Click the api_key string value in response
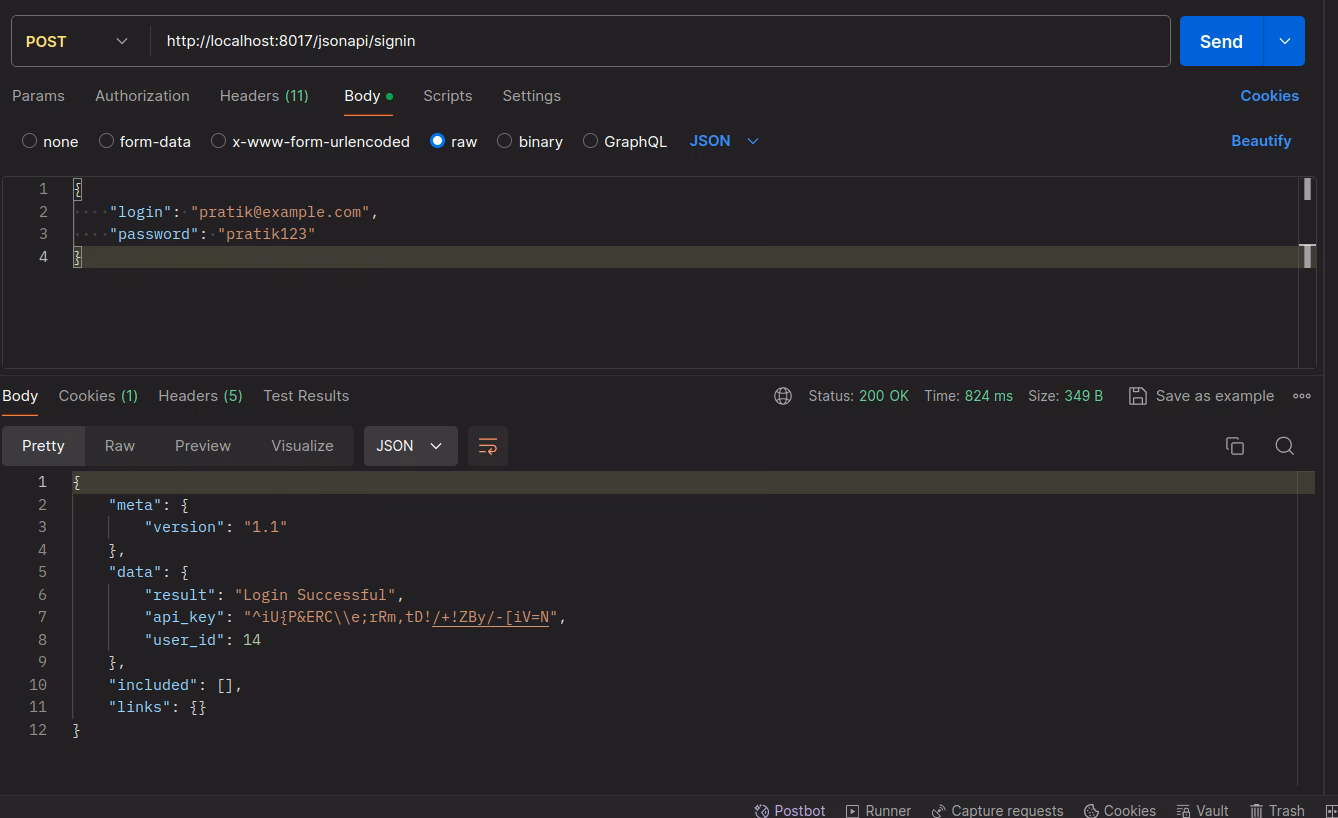This screenshot has height=818, width=1338. pos(400,617)
